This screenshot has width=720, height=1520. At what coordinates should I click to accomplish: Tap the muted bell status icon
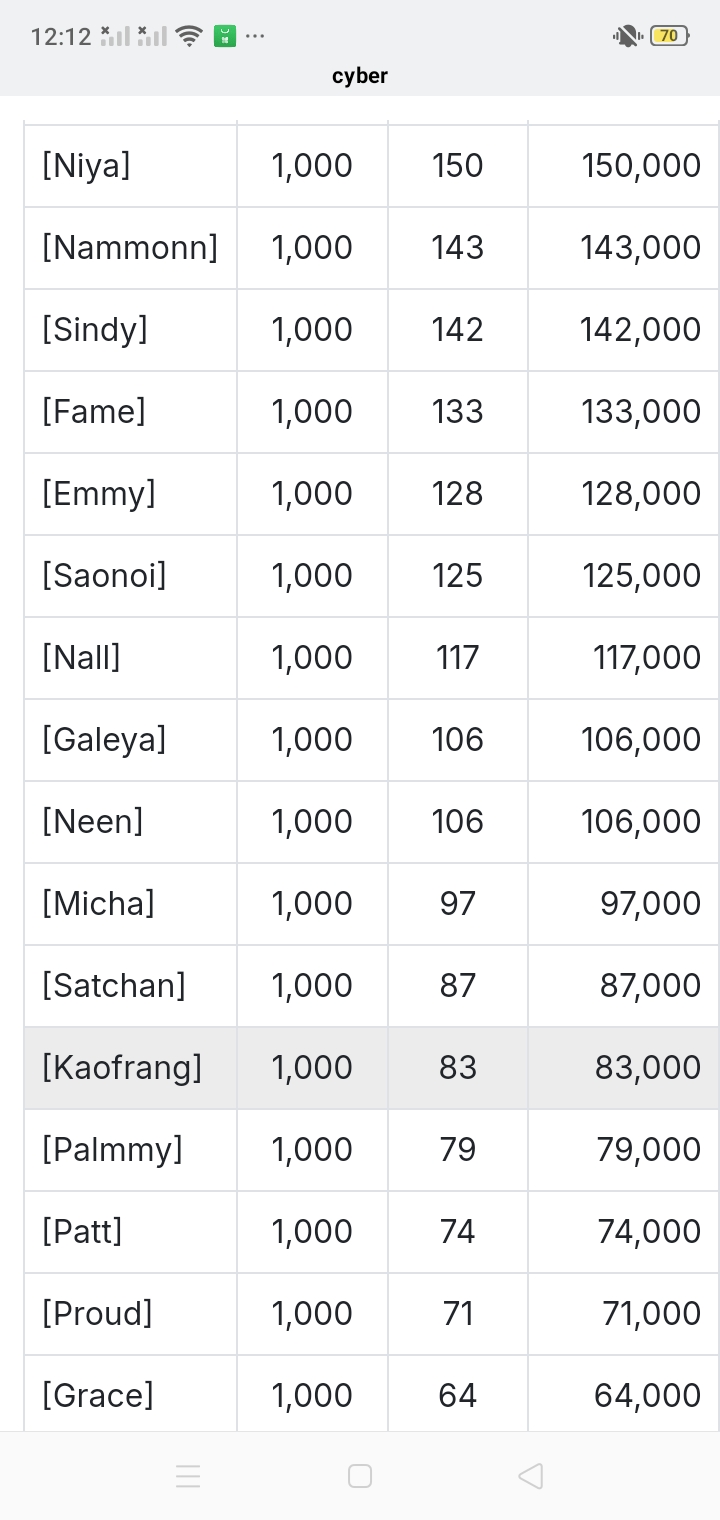tap(627, 37)
